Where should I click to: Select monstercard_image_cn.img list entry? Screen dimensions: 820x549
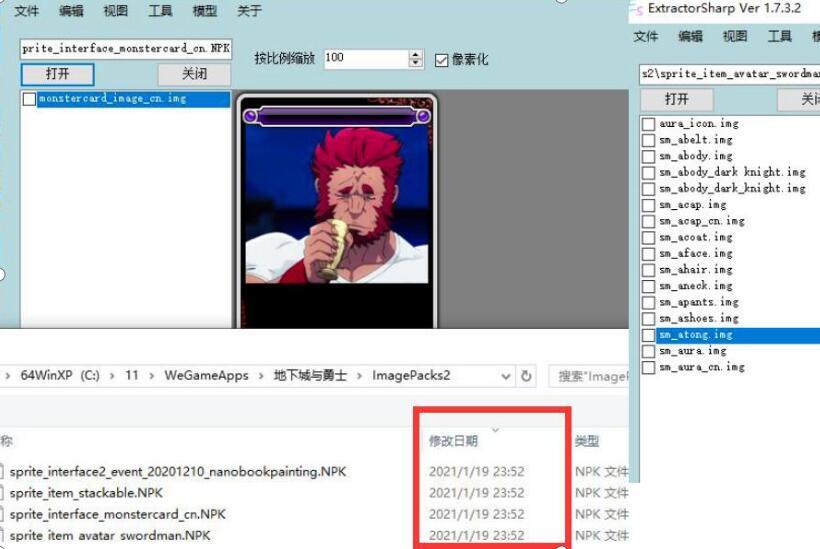(133, 99)
